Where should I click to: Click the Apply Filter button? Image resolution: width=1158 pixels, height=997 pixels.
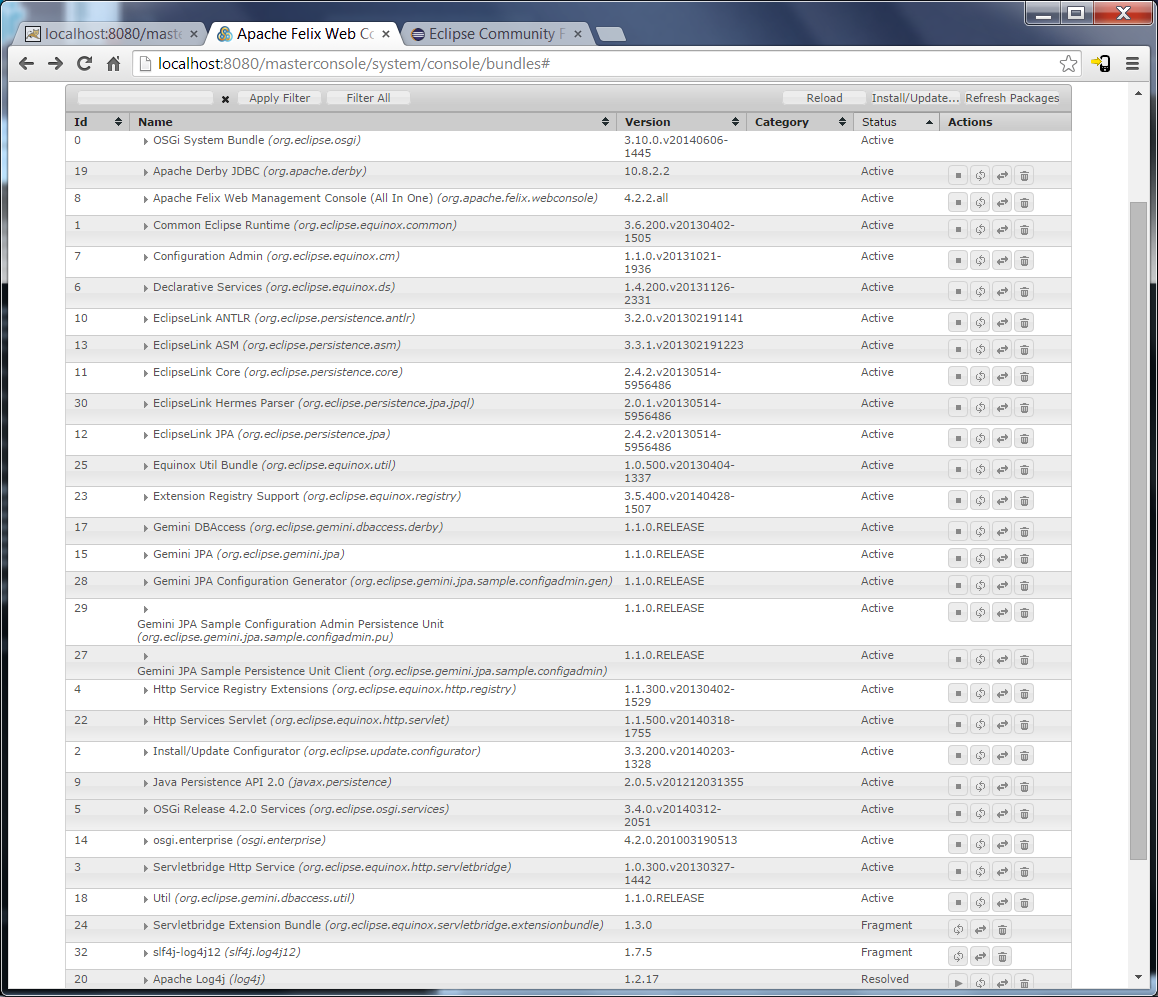coord(279,98)
